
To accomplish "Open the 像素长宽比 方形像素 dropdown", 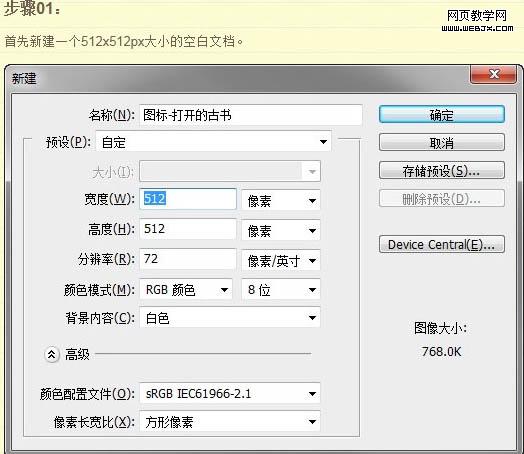I will coord(230,422).
